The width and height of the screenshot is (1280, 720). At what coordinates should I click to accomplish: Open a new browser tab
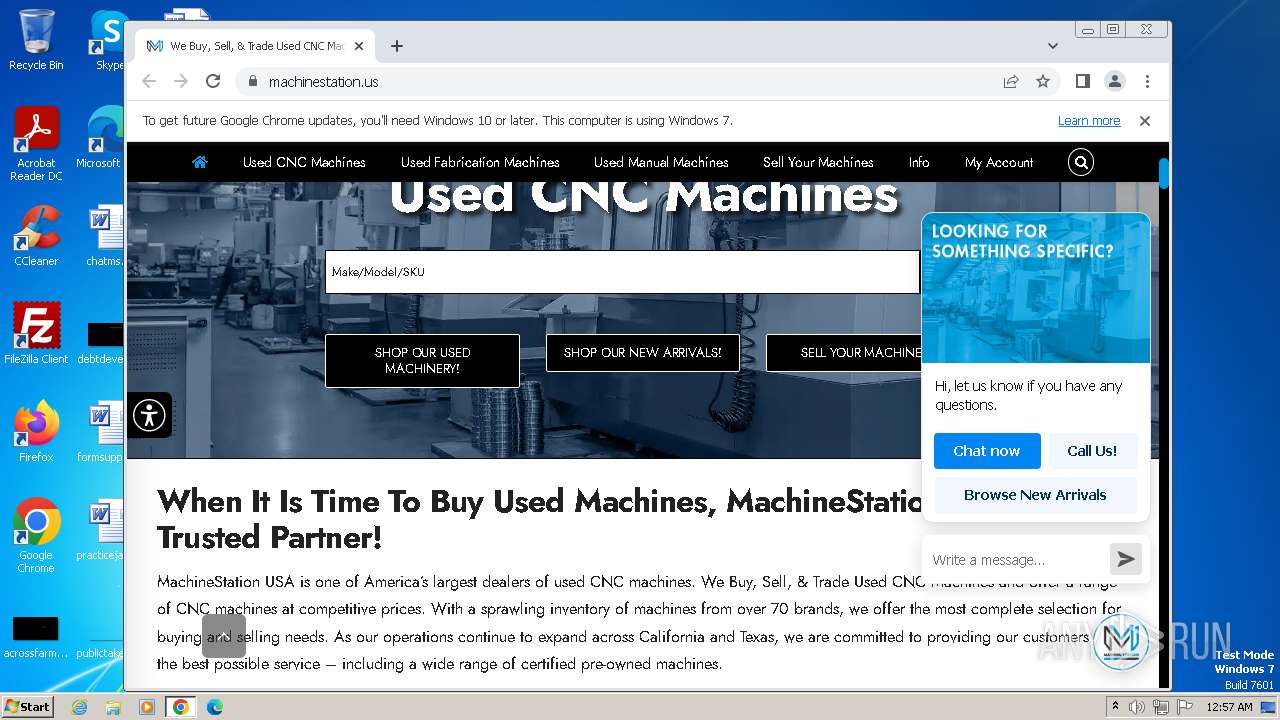(x=397, y=46)
